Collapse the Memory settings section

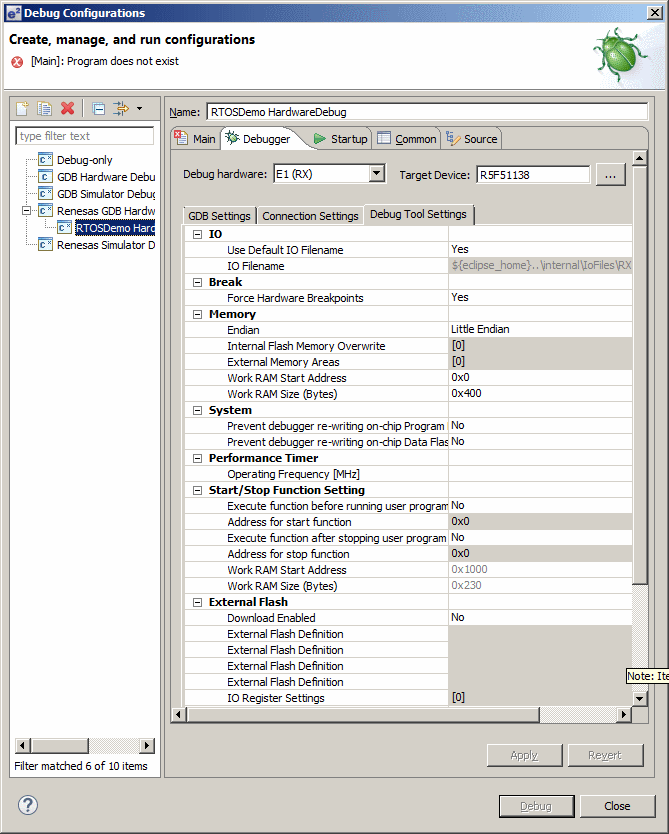pos(196,314)
